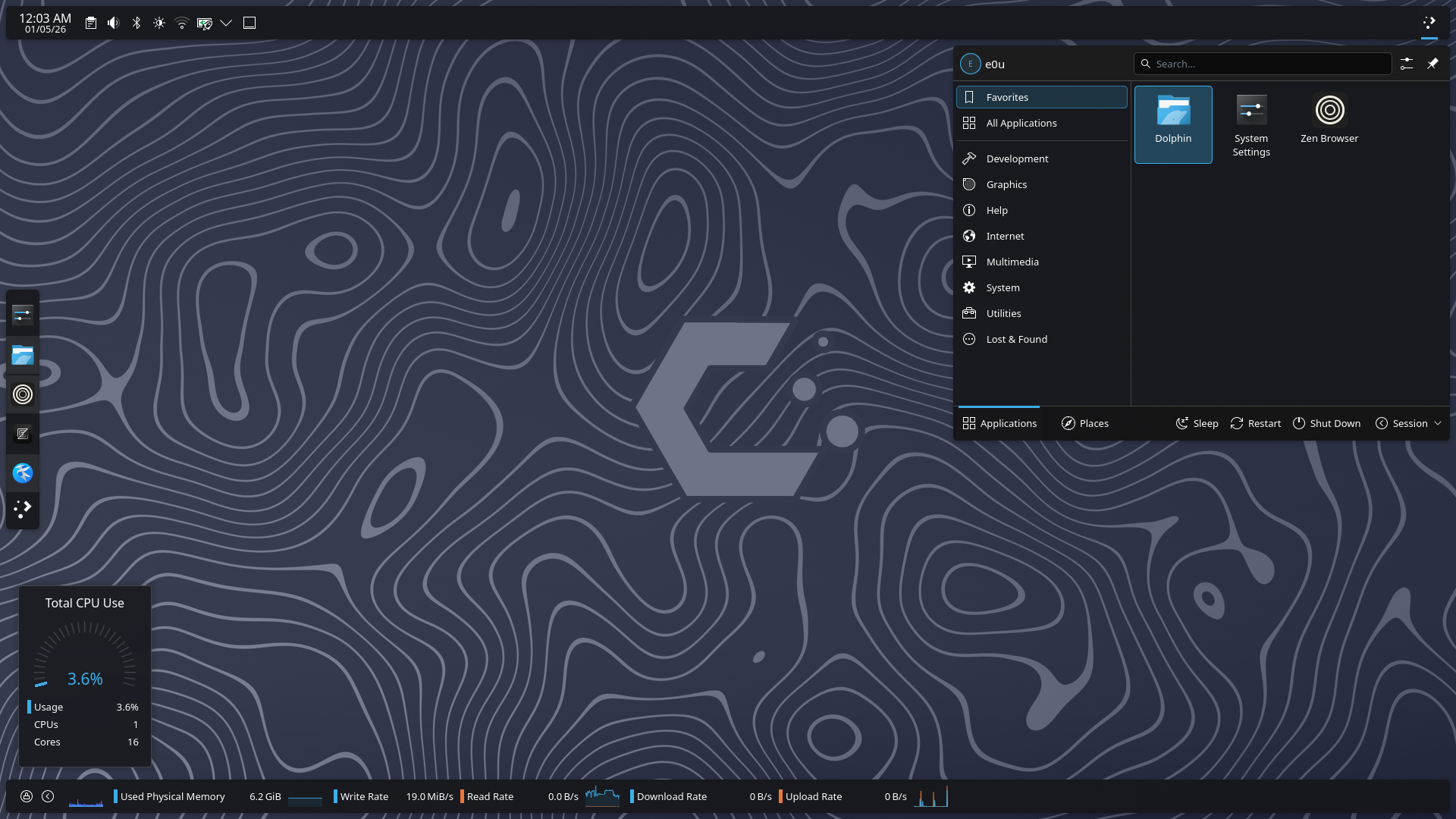Click the Sleep button
Image resolution: width=1456 pixels, height=819 pixels.
1197,423
